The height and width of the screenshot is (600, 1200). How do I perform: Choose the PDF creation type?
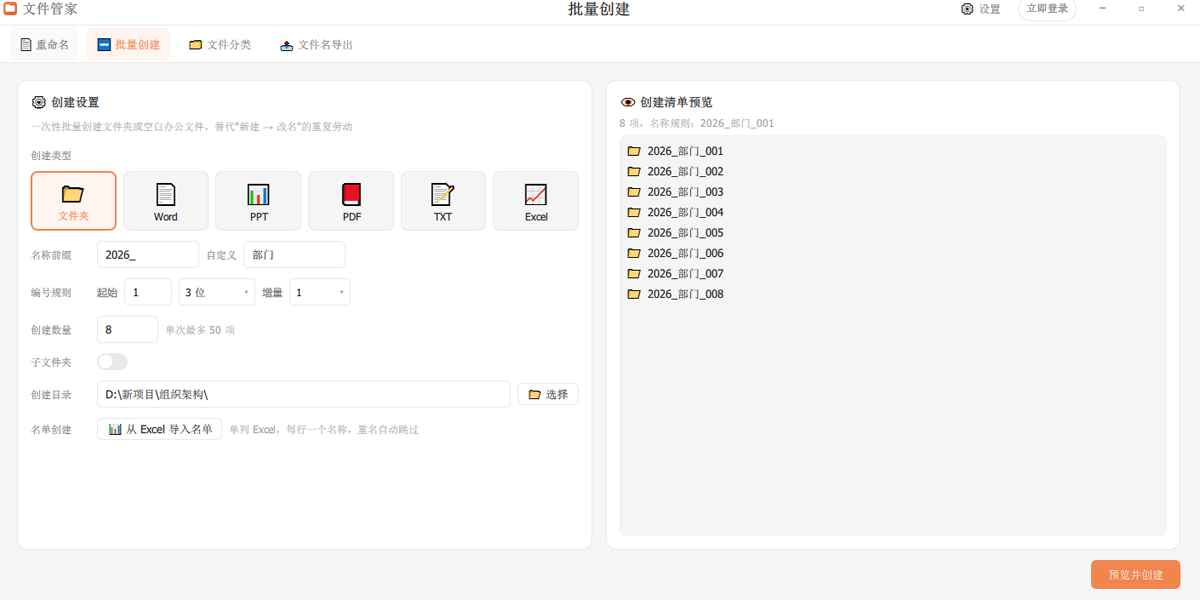(x=351, y=201)
